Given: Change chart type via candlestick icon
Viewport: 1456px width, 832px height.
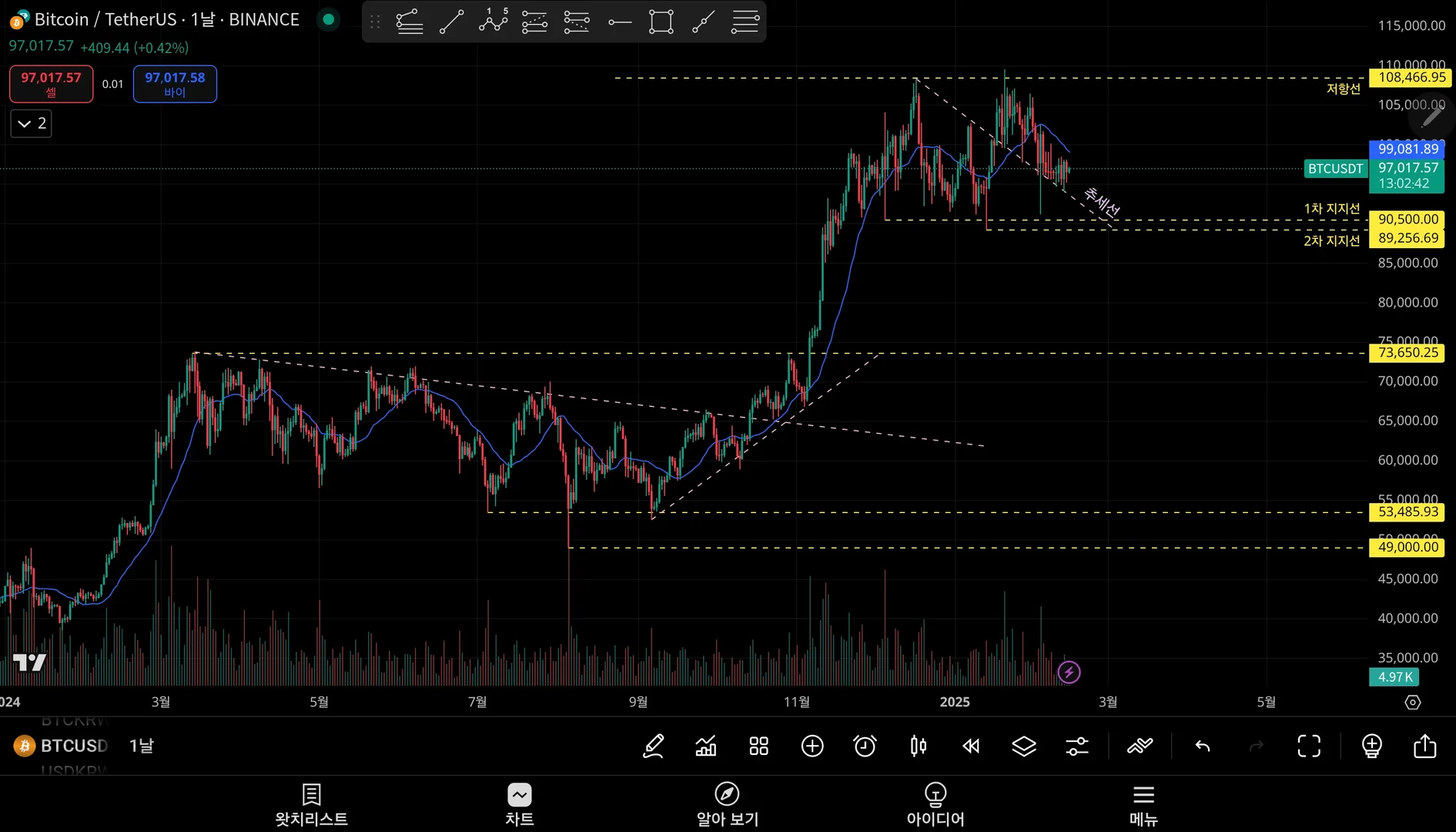Looking at the screenshot, I should (x=918, y=746).
